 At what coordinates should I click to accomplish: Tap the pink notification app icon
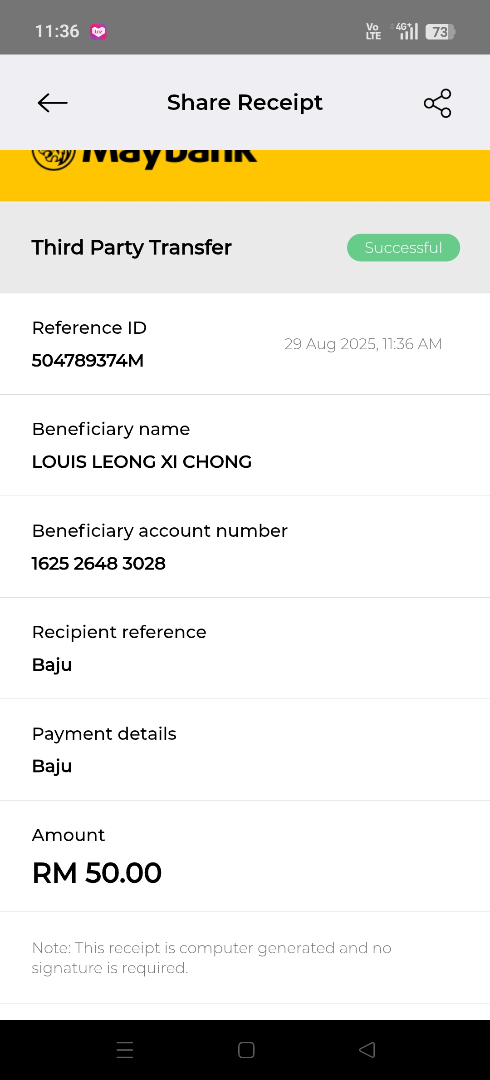[x=99, y=31]
